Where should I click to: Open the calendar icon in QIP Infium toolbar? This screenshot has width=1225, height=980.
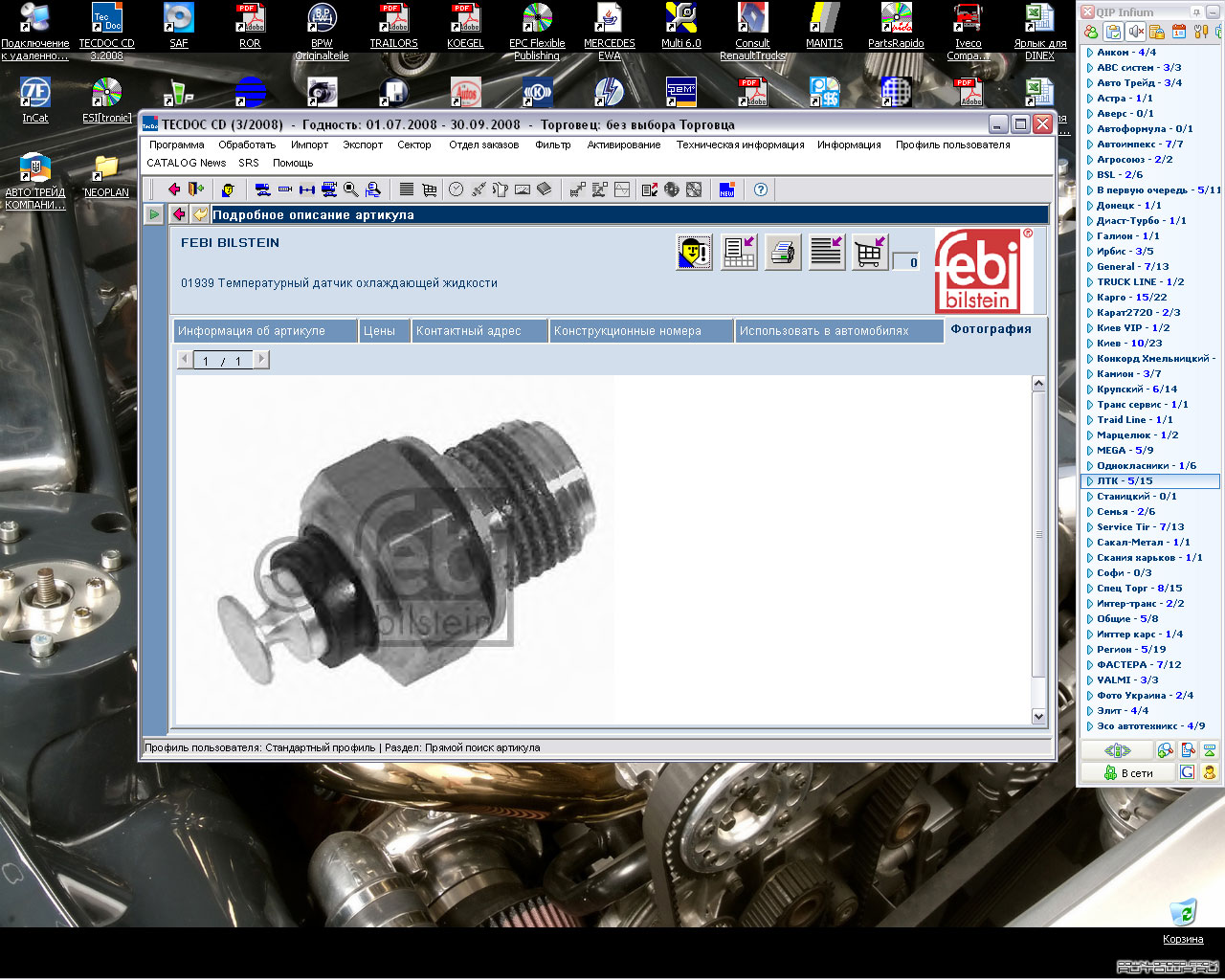1179,32
